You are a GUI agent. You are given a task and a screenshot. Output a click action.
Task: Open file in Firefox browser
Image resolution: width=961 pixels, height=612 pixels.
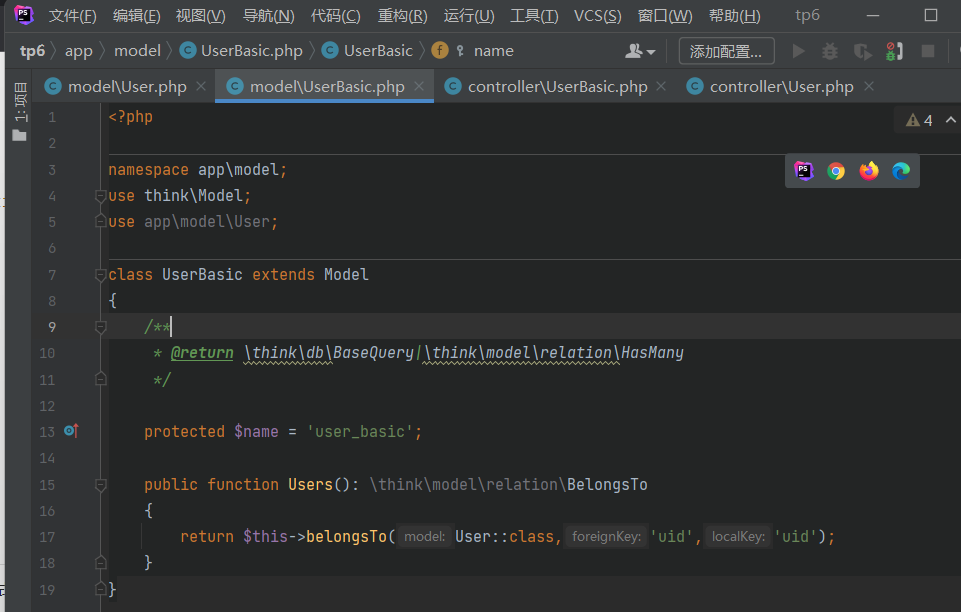(868, 171)
